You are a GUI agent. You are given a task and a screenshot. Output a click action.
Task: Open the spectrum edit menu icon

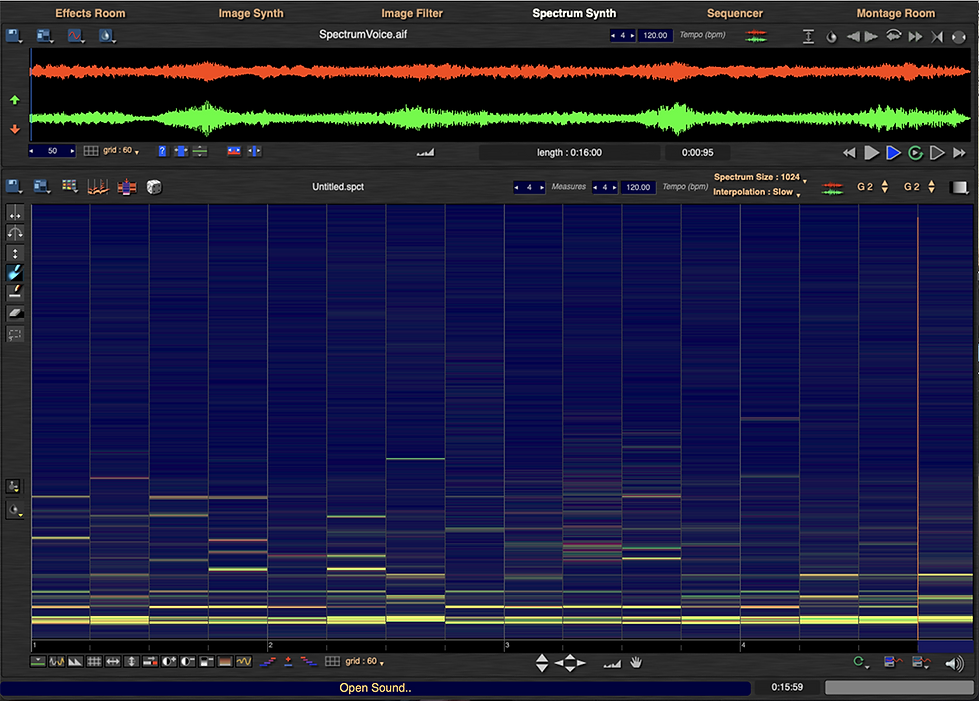(x=42, y=187)
